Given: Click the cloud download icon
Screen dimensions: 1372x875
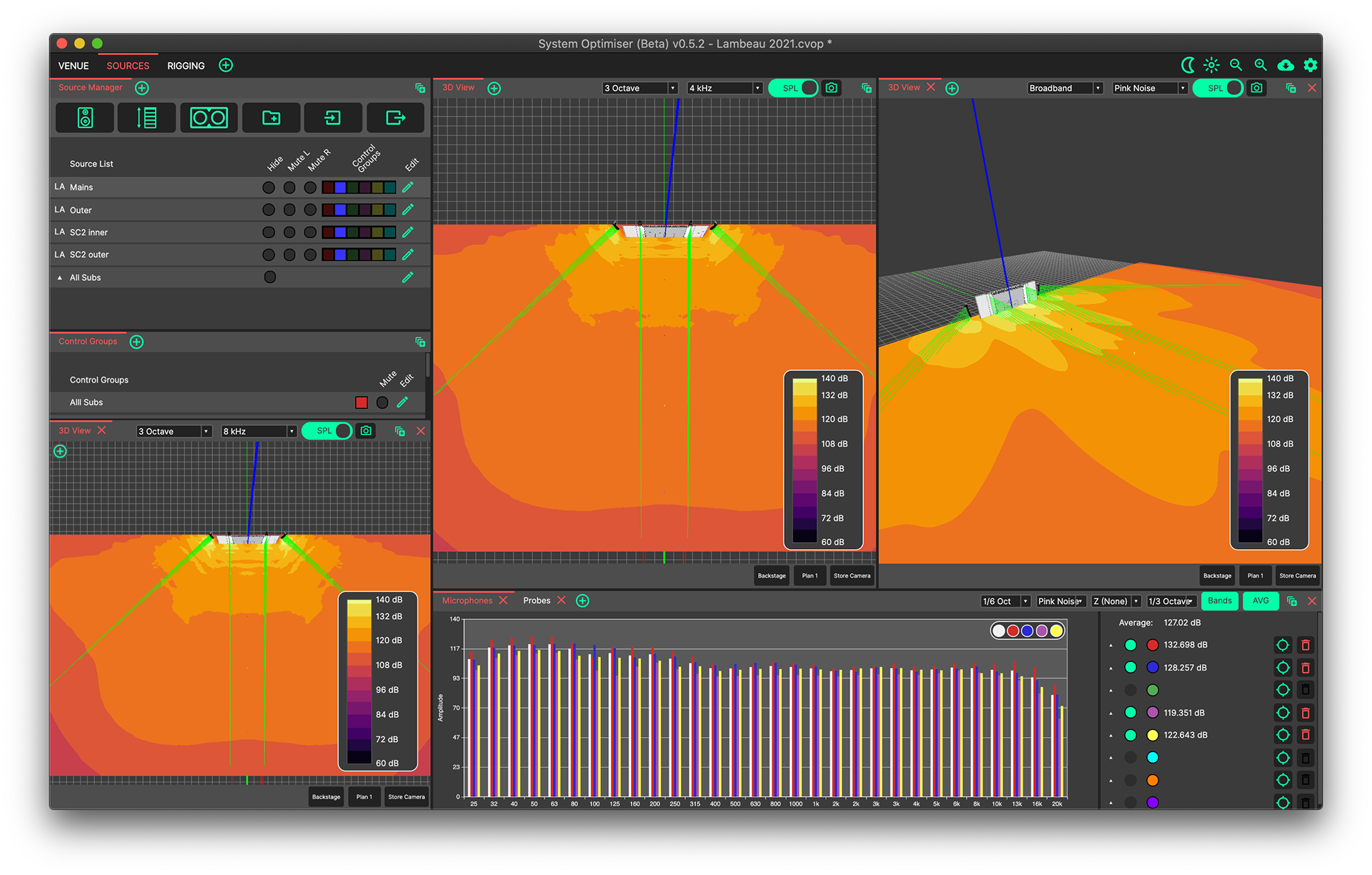Looking at the screenshot, I should tap(1286, 65).
